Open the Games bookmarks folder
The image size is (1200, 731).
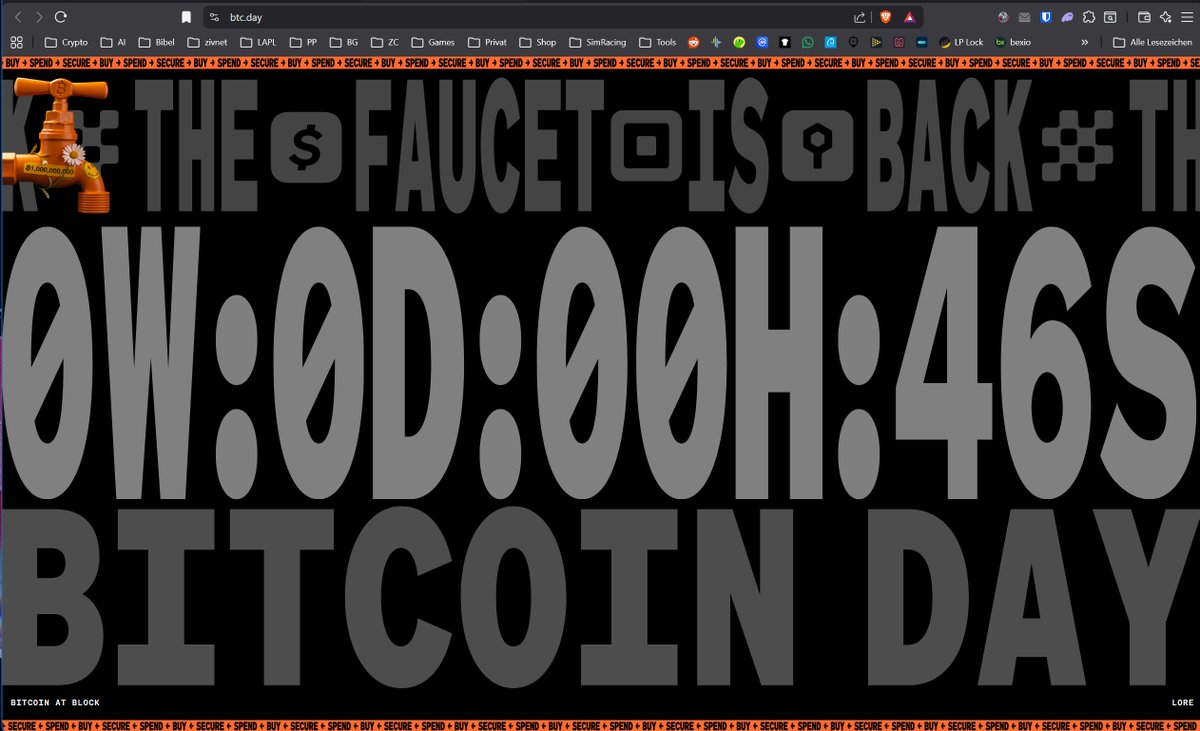point(432,42)
